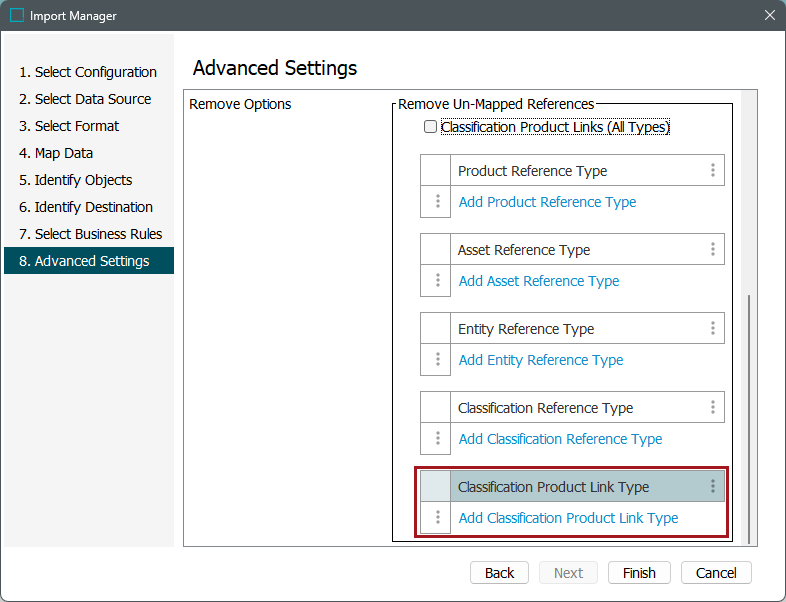Open the Classification Reference Type header options icon
This screenshot has height=602, width=786.
click(713, 408)
